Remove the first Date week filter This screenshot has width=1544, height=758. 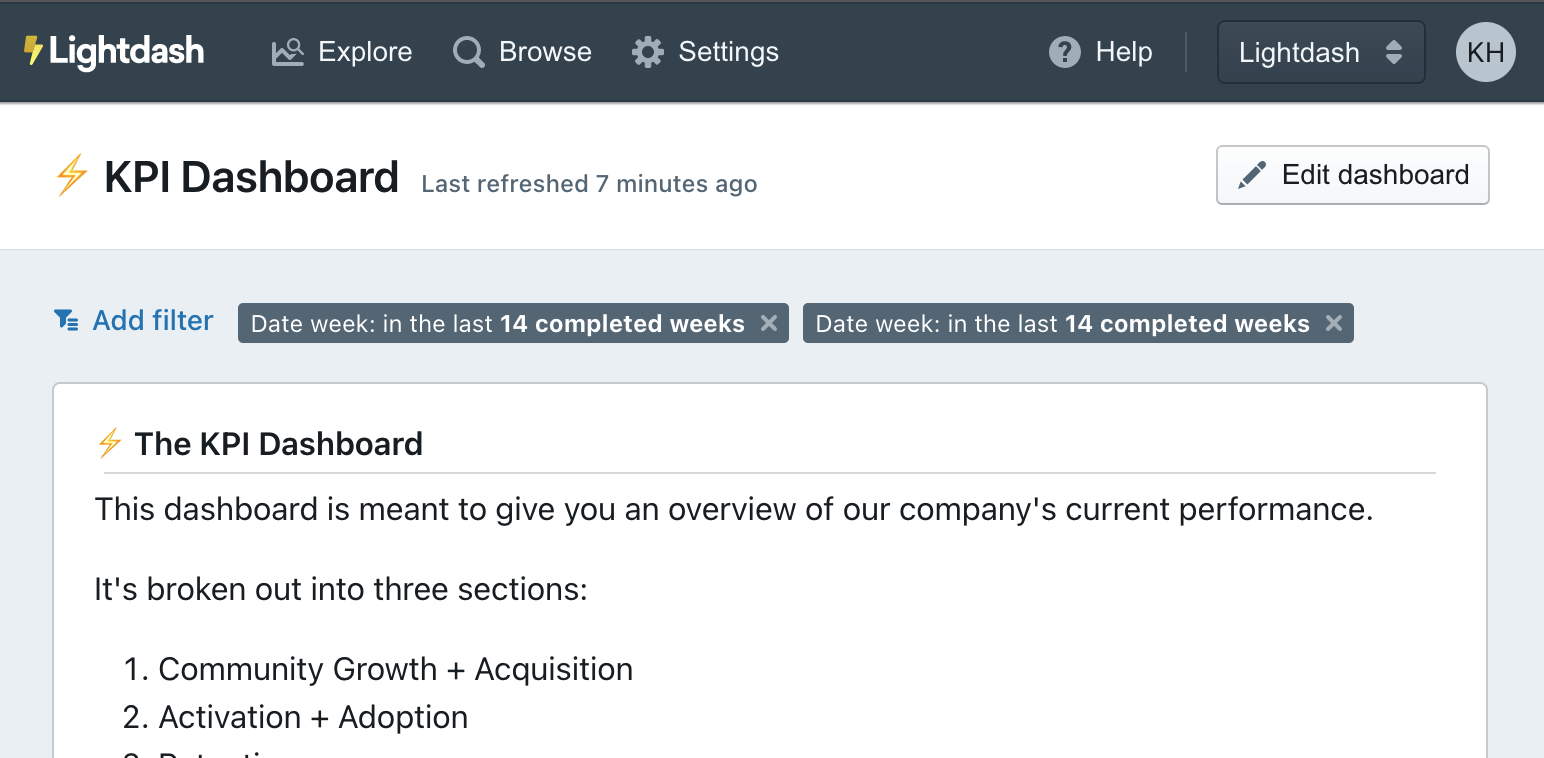[x=769, y=323]
